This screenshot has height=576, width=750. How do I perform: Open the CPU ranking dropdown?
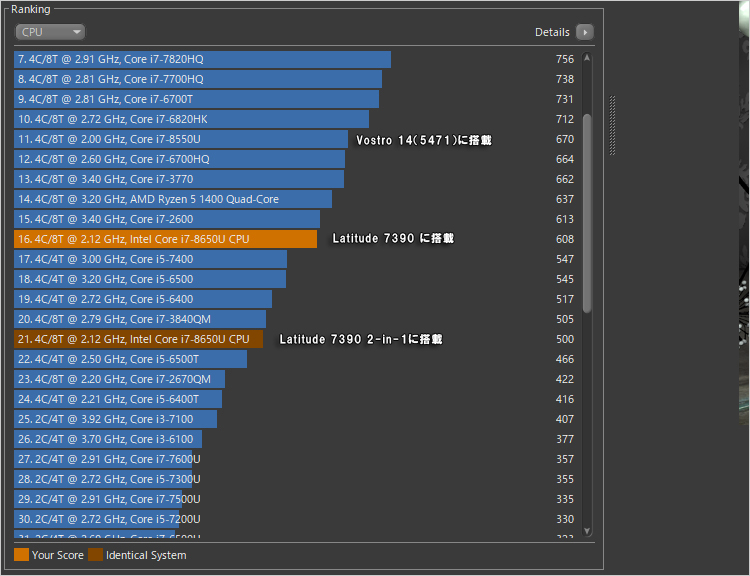pyautogui.click(x=50, y=32)
